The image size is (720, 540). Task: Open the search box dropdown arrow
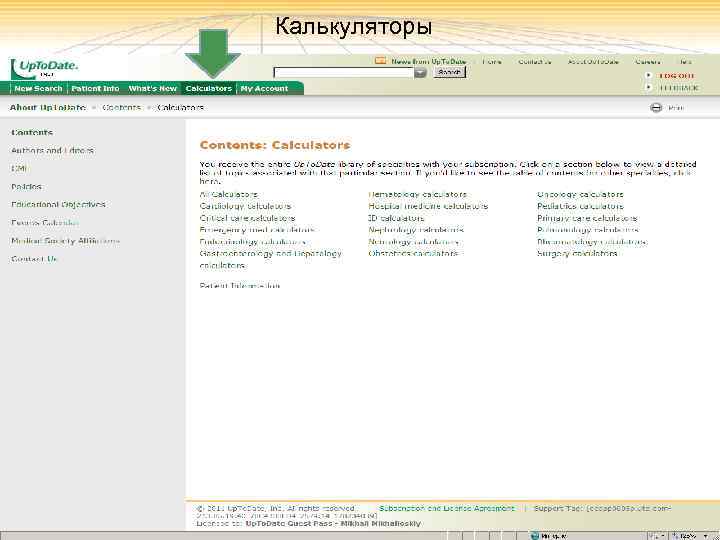420,73
